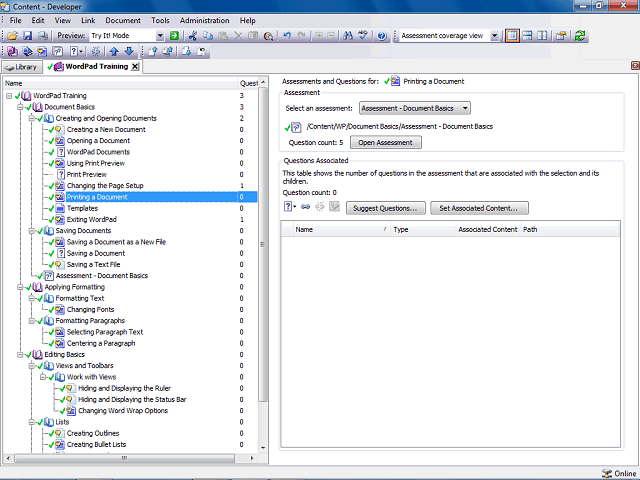Open the Document menu
This screenshot has width=640, height=480.
123,20
